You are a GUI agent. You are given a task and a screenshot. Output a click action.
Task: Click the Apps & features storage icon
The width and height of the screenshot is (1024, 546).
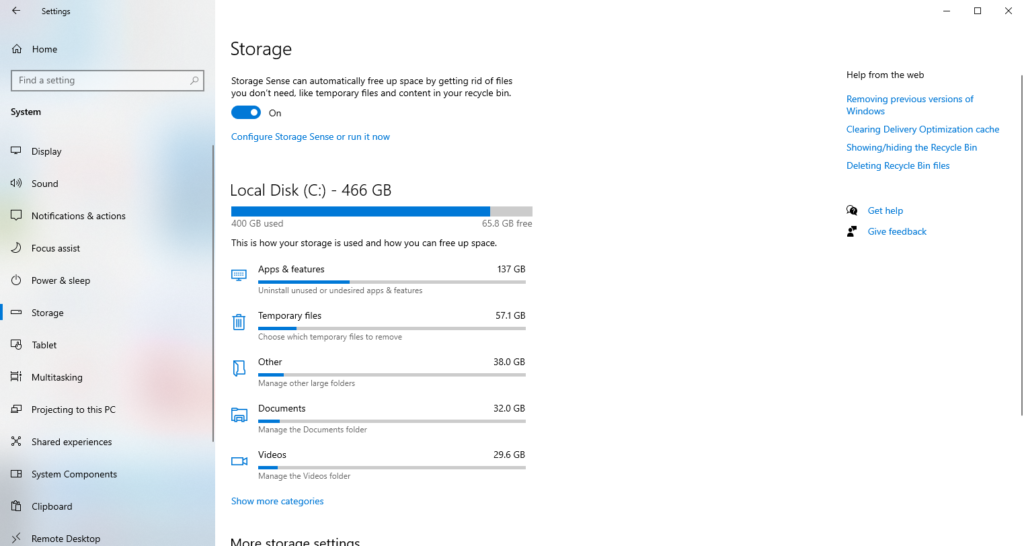point(239,275)
